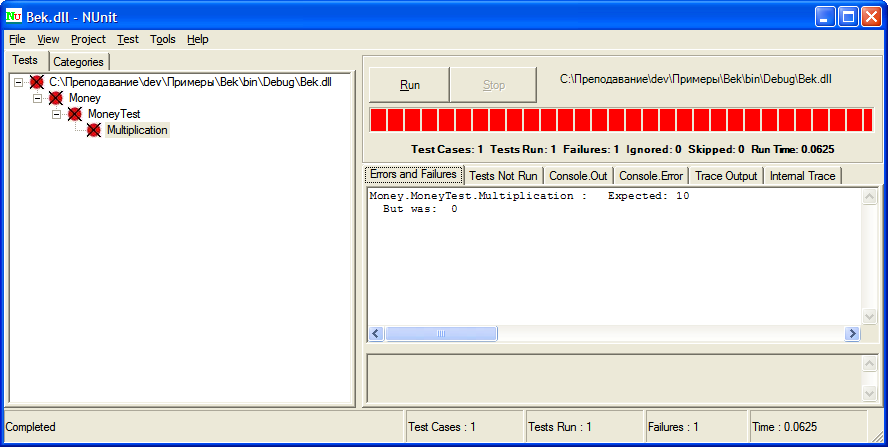Open the Console.Out tab

click(x=578, y=176)
